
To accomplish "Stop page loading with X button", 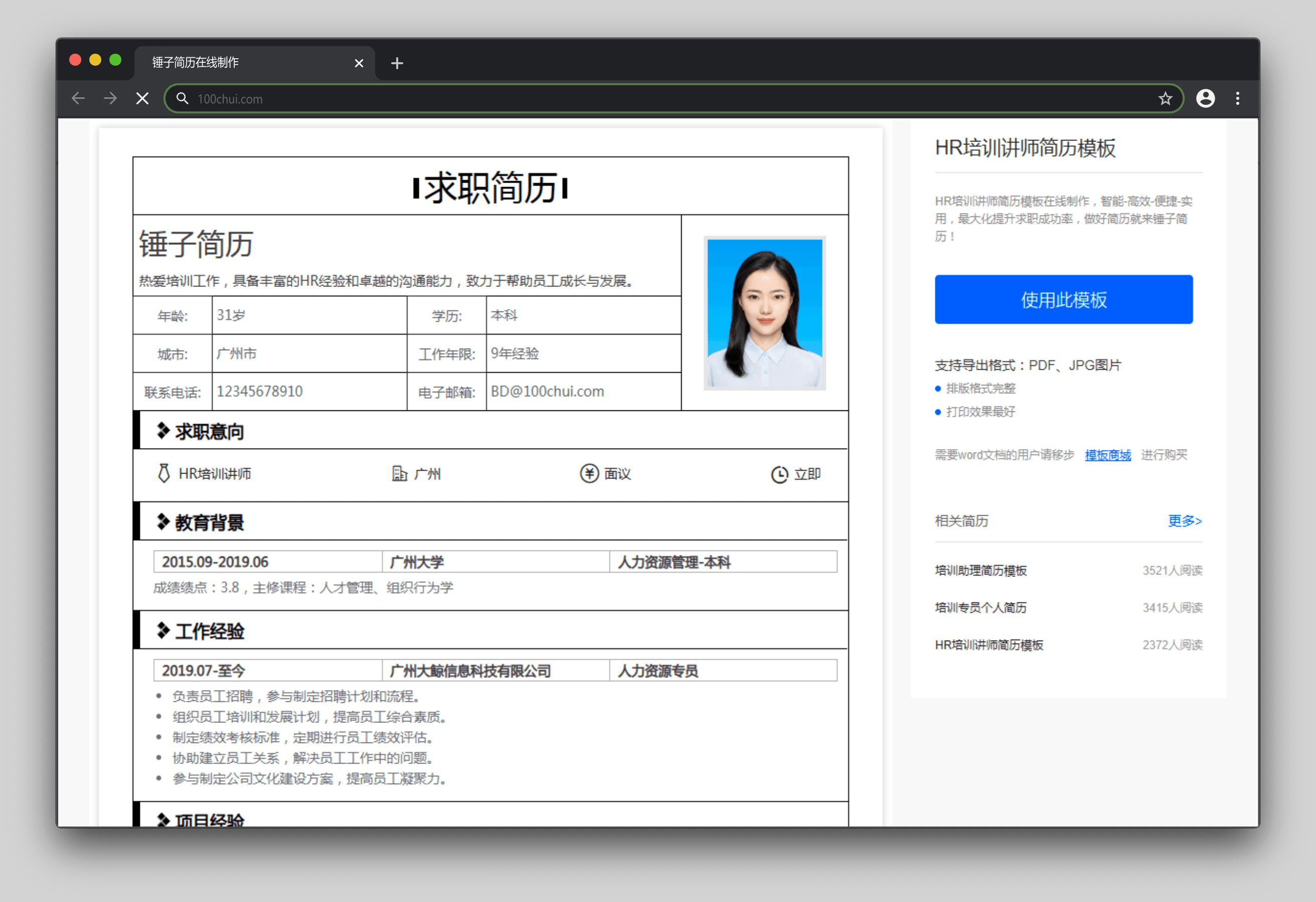I will (x=143, y=99).
